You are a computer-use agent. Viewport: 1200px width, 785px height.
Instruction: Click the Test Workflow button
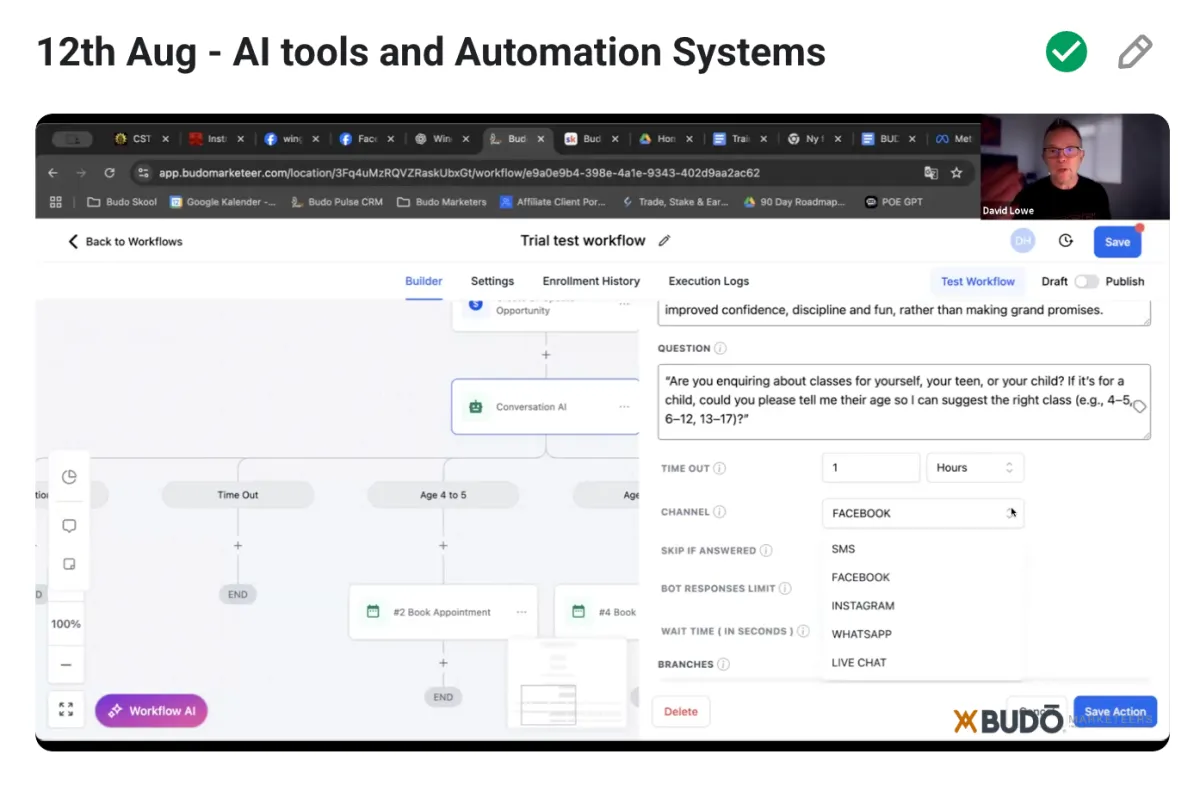(x=978, y=282)
